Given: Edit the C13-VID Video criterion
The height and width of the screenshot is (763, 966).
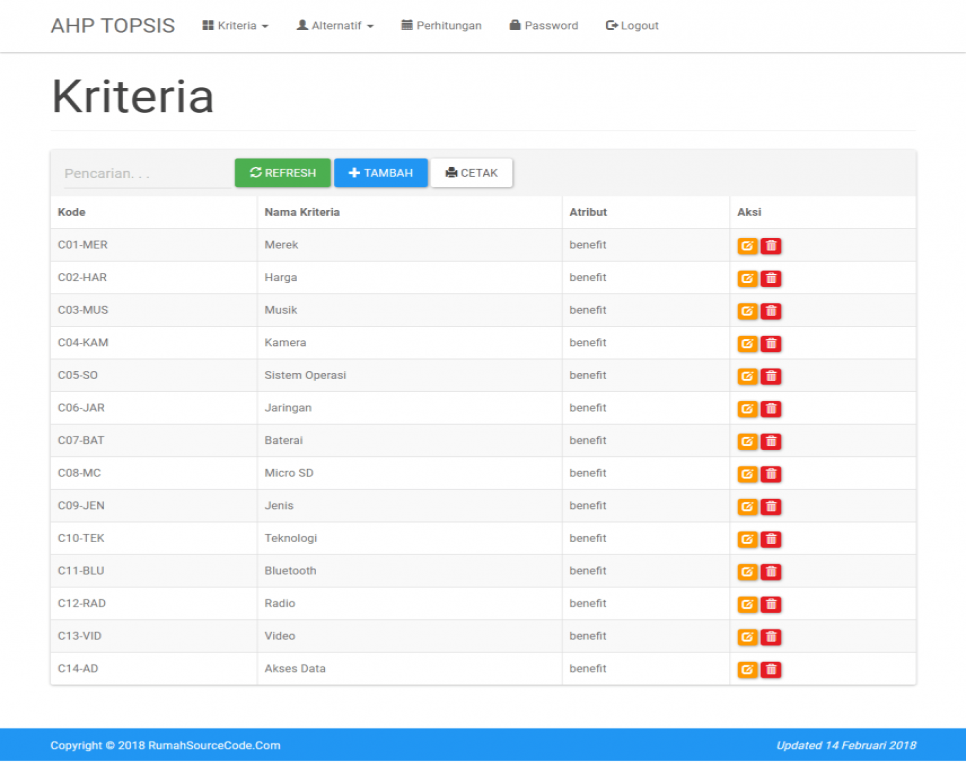Looking at the screenshot, I should pyautogui.click(x=747, y=637).
